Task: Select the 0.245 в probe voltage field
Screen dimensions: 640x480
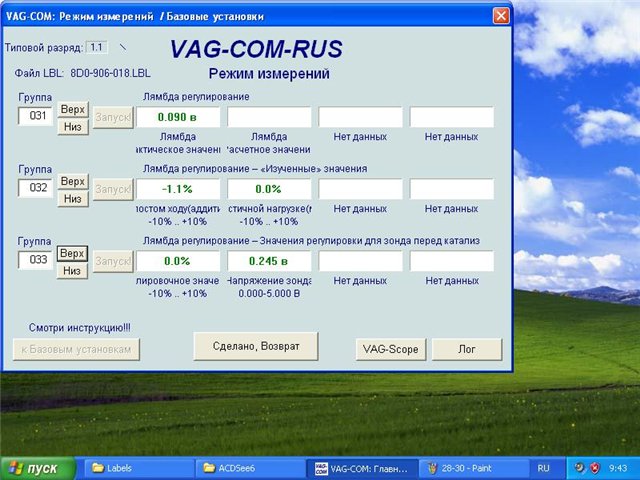Action: click(x=269, y=261)
